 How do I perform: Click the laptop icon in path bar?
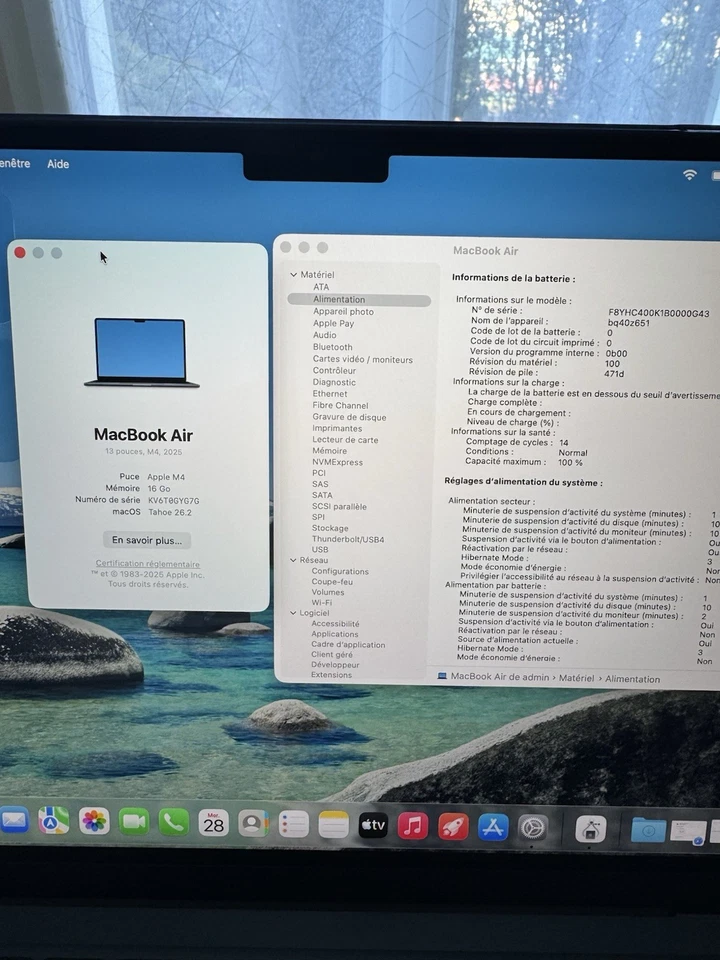click(x=442, y=676)
